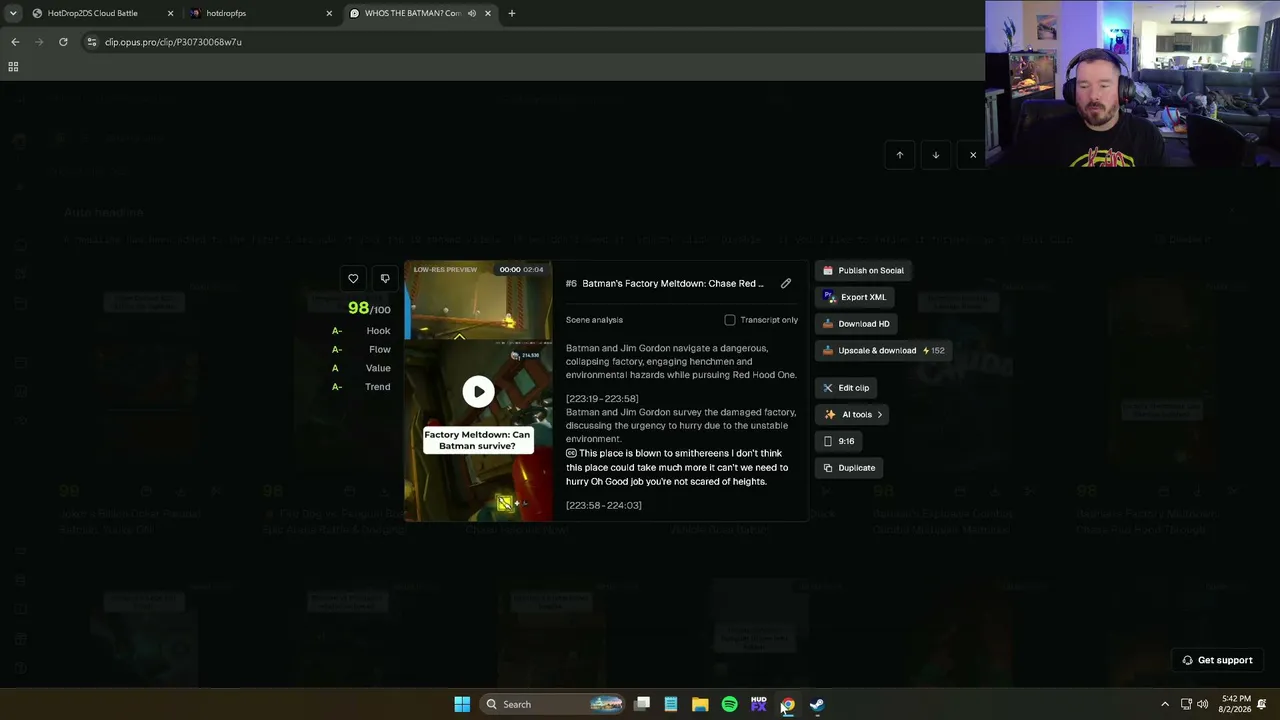Enable the Transcript only checkbox

[x=730, y=320]
